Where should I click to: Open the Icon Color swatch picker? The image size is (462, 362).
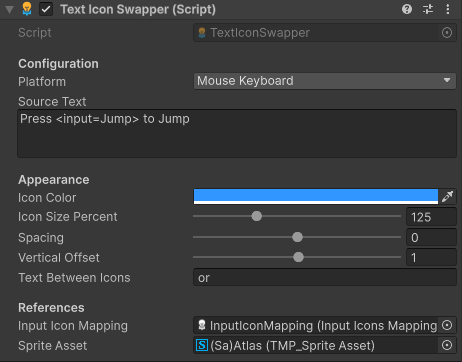pyautogui.click(x=316, y=196)
